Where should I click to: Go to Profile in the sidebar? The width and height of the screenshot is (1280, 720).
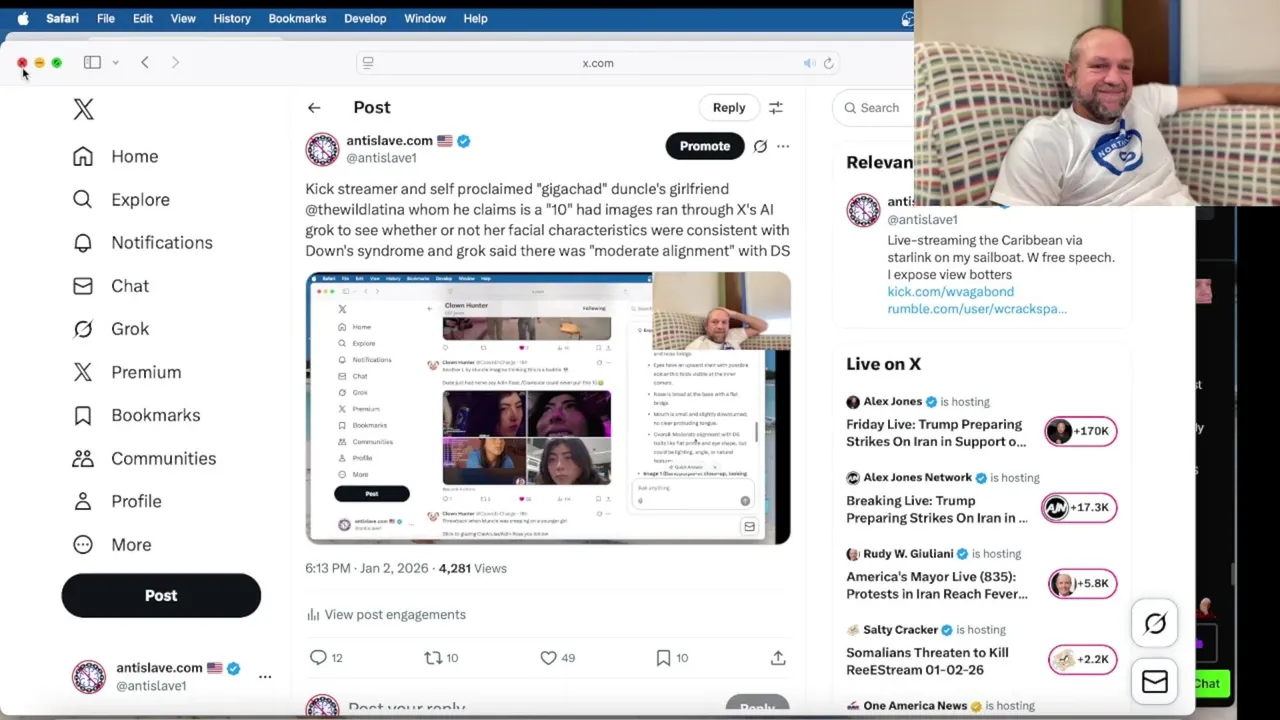coord(116,501)
